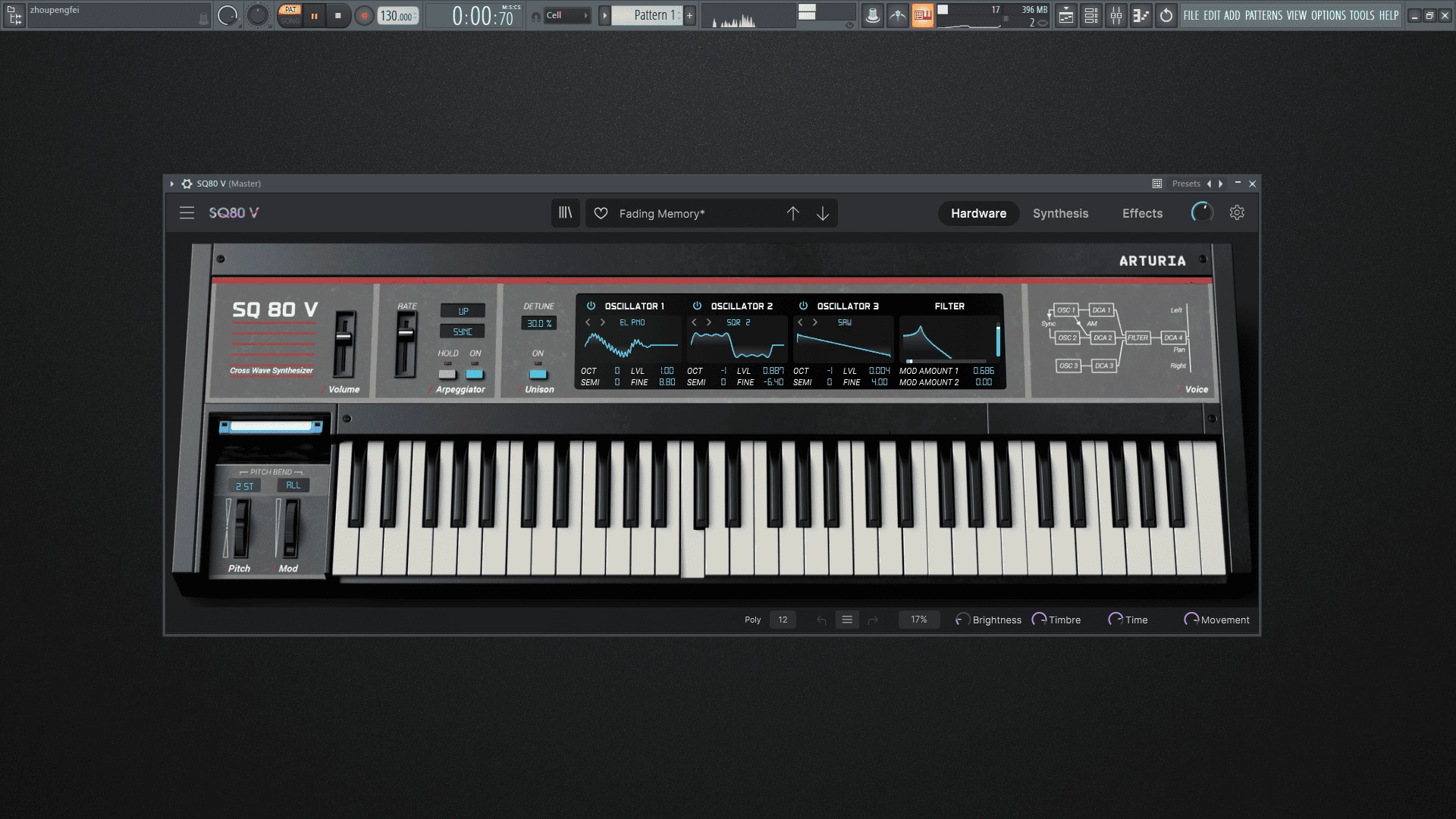Click the detune 30.0 % value
Viewport: 1456px width, 819px height.
point(538,323)
